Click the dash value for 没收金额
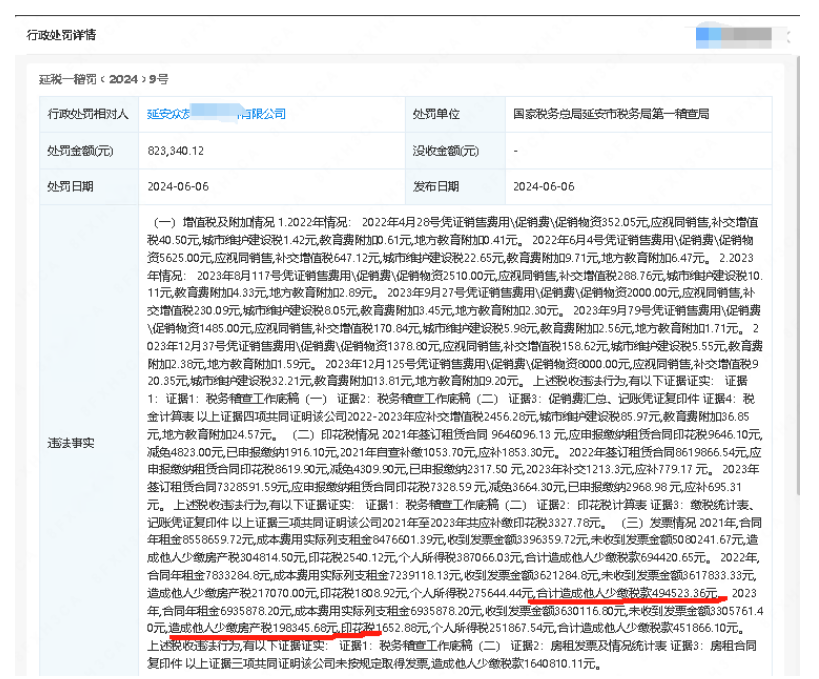Screen dimensions: 819x679 point(516,151)
